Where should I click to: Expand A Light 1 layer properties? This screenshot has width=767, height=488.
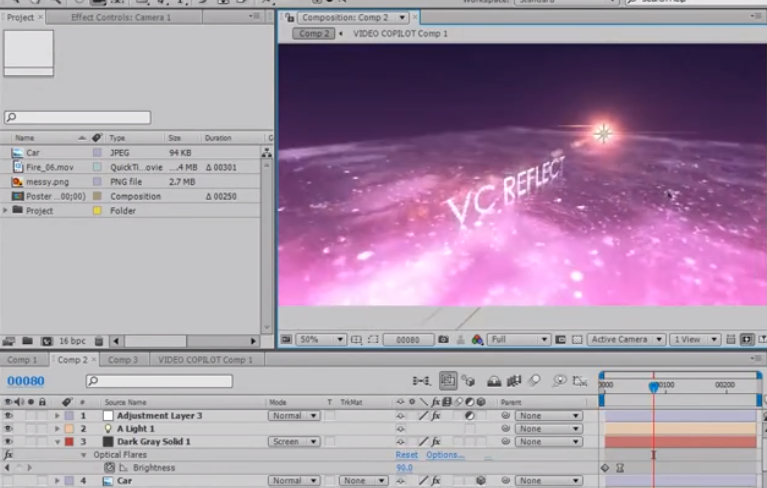click(x=57, y=429)
